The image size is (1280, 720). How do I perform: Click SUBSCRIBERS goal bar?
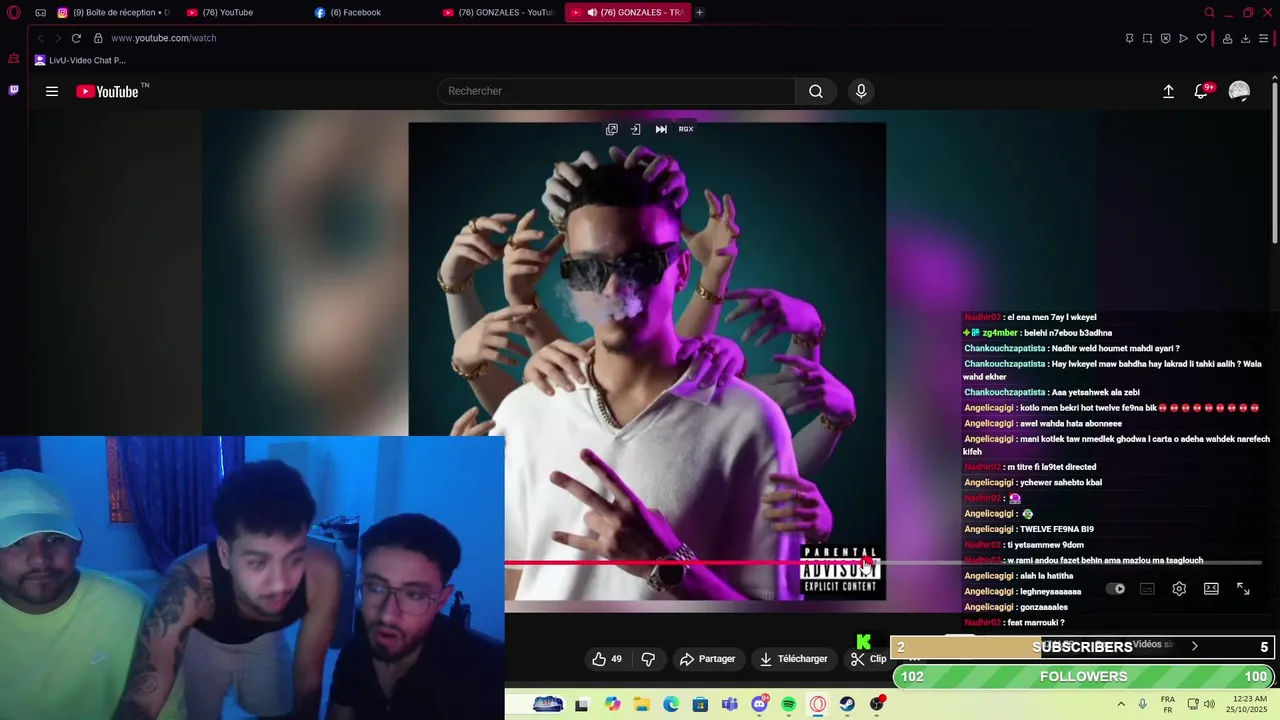[x=1083, y=647]
